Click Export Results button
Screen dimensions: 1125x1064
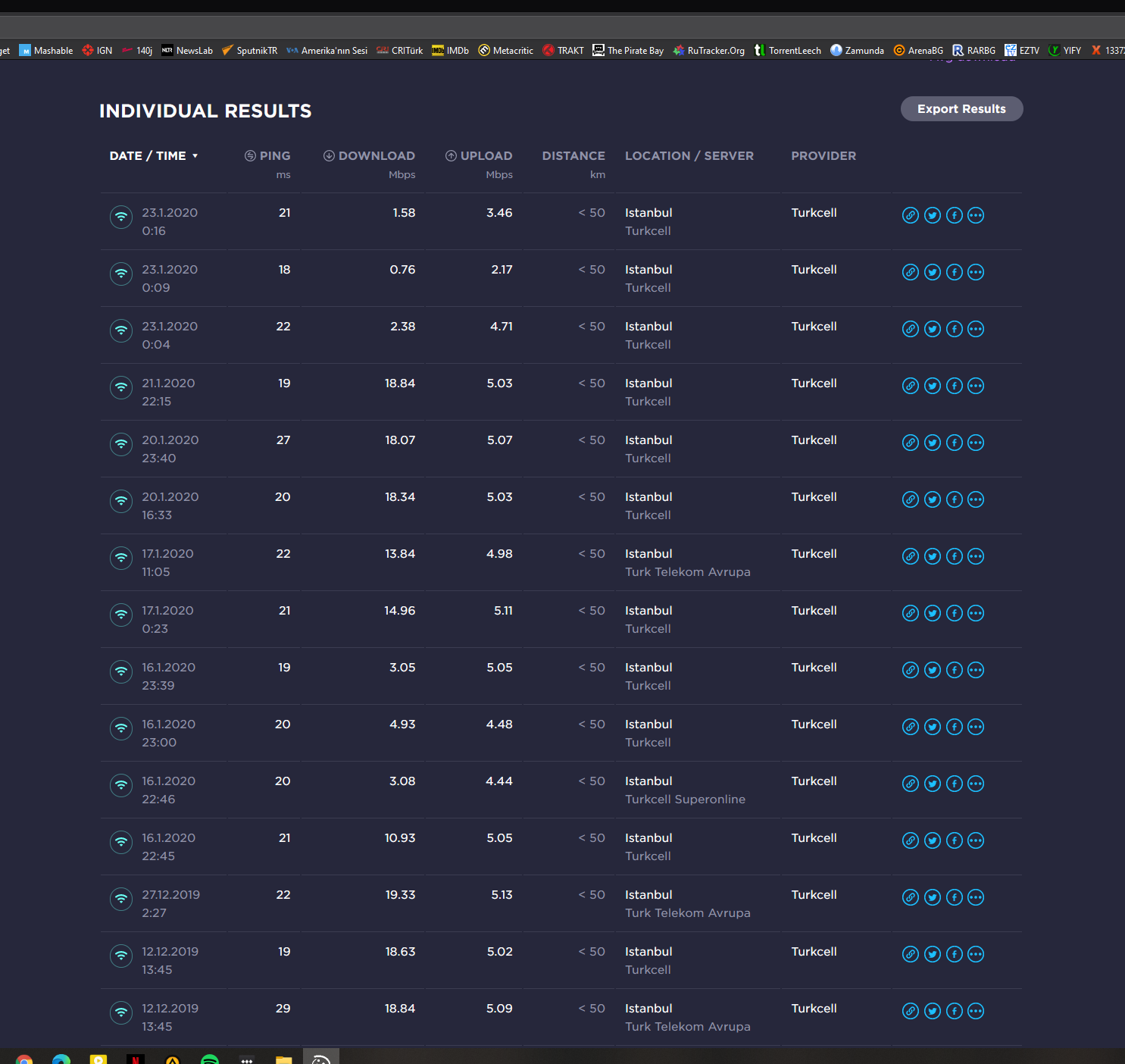pos(961,108)
